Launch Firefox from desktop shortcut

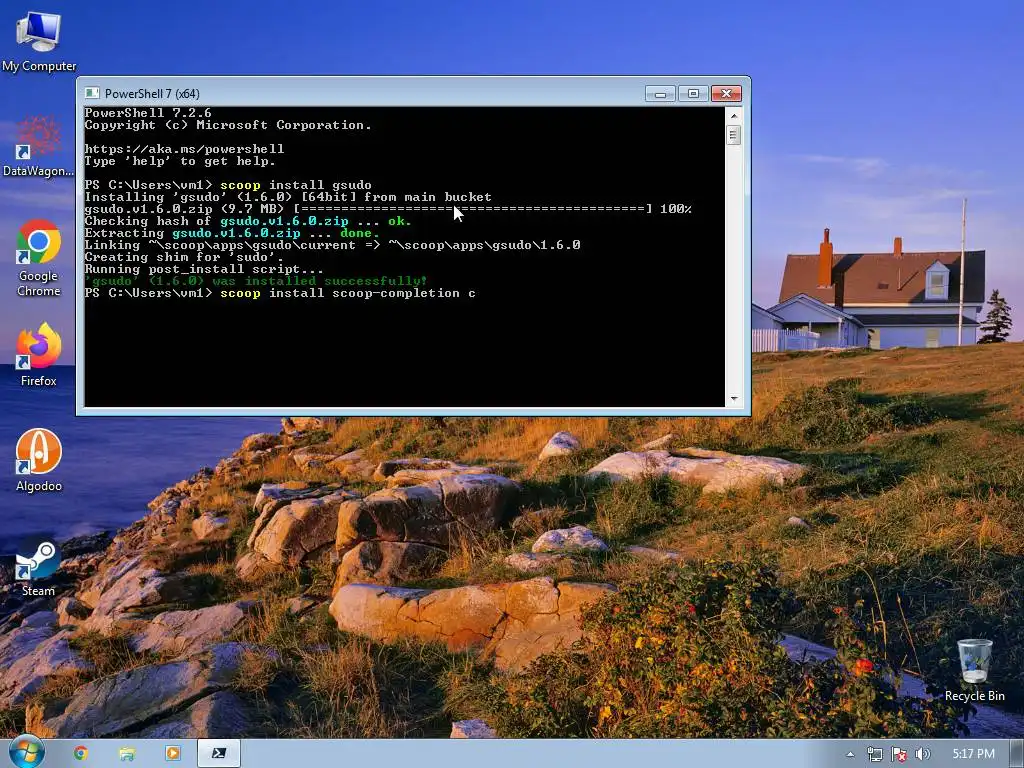39,354
